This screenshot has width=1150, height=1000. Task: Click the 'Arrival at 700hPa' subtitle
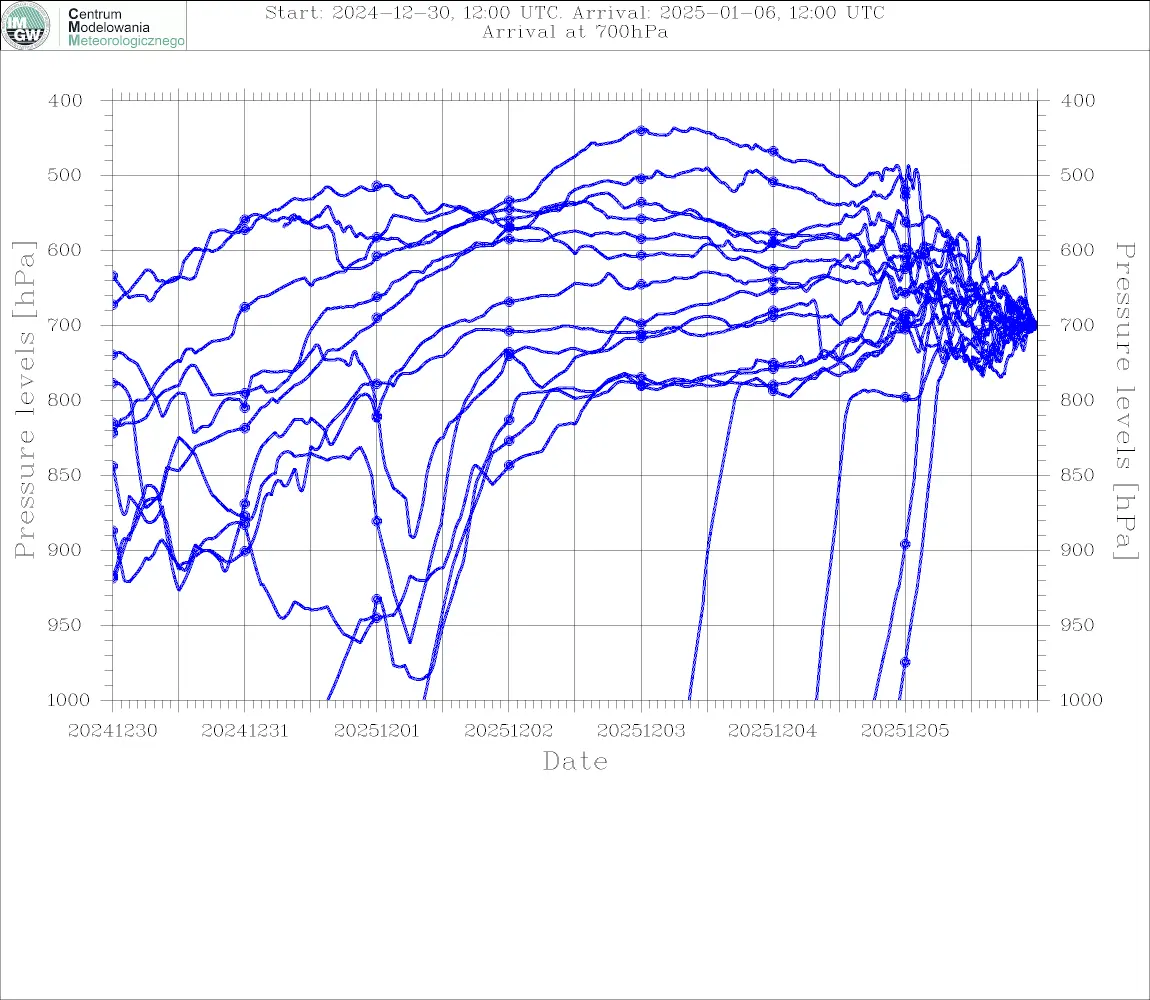pos(574,32)
